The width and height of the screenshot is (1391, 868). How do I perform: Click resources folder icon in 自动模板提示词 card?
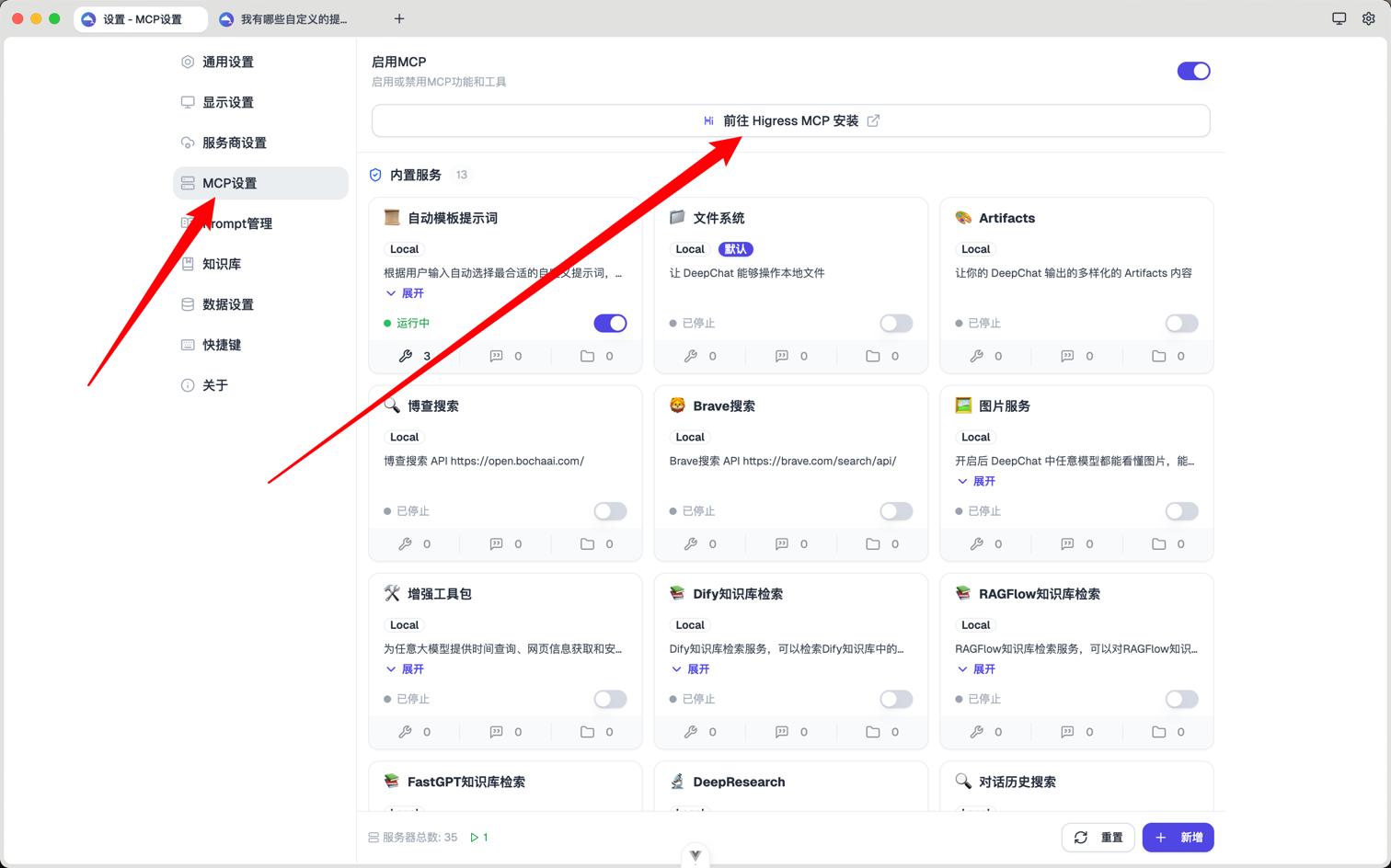point(587,356)
